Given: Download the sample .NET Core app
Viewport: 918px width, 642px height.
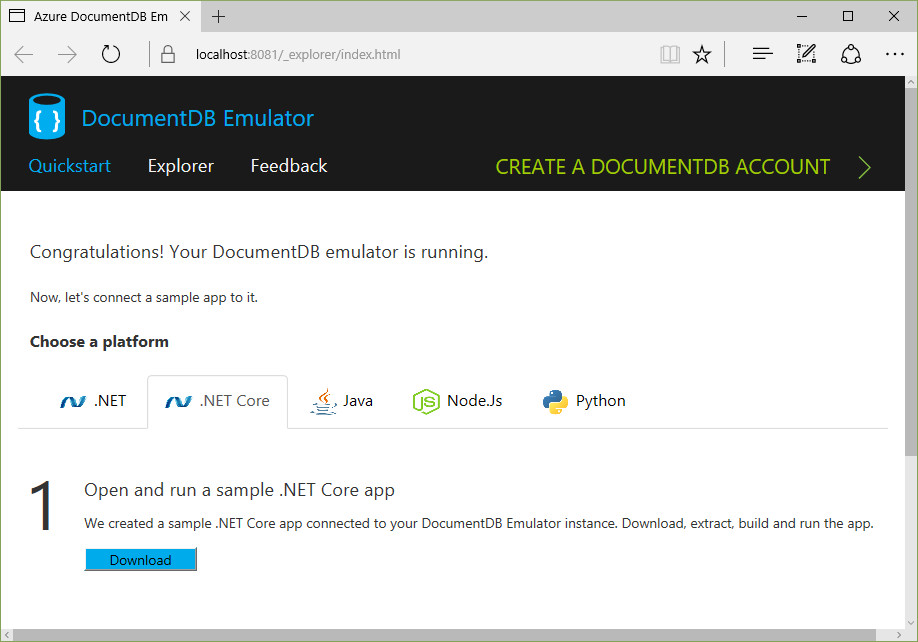Looking at the screenshot, I should (141, 559).
